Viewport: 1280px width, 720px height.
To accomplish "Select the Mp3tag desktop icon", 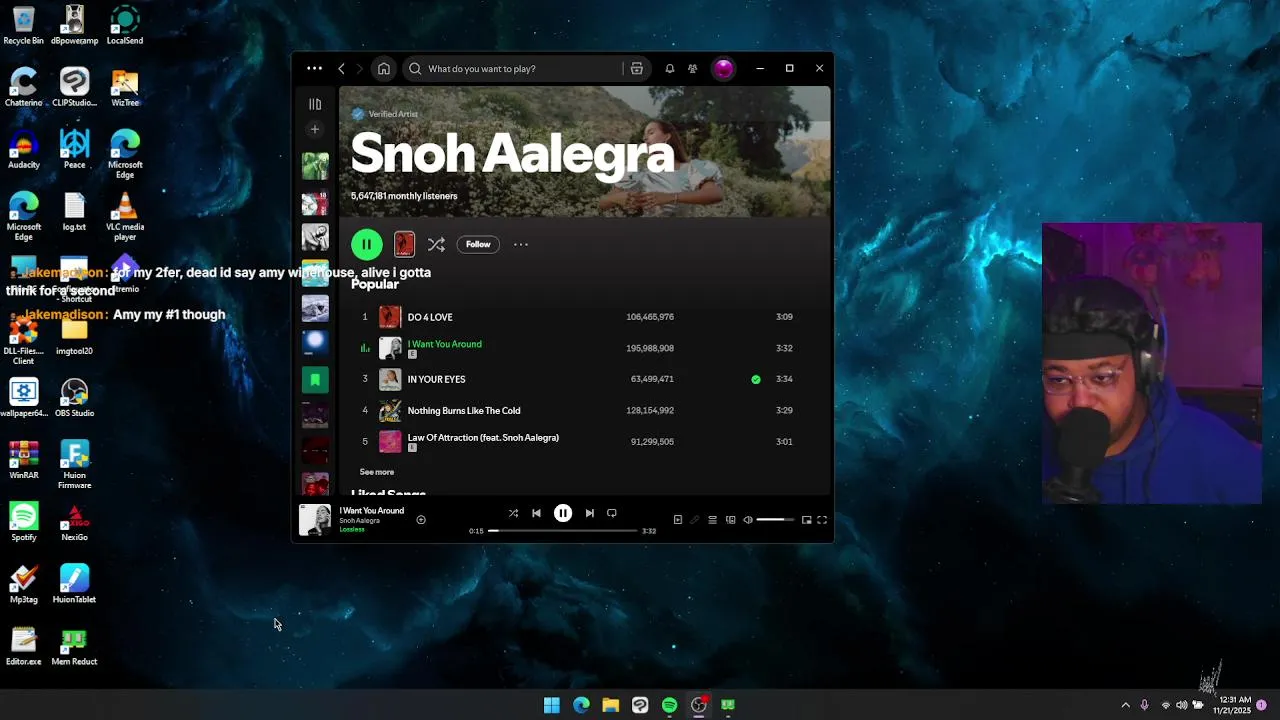I will [x=24, y=584].
